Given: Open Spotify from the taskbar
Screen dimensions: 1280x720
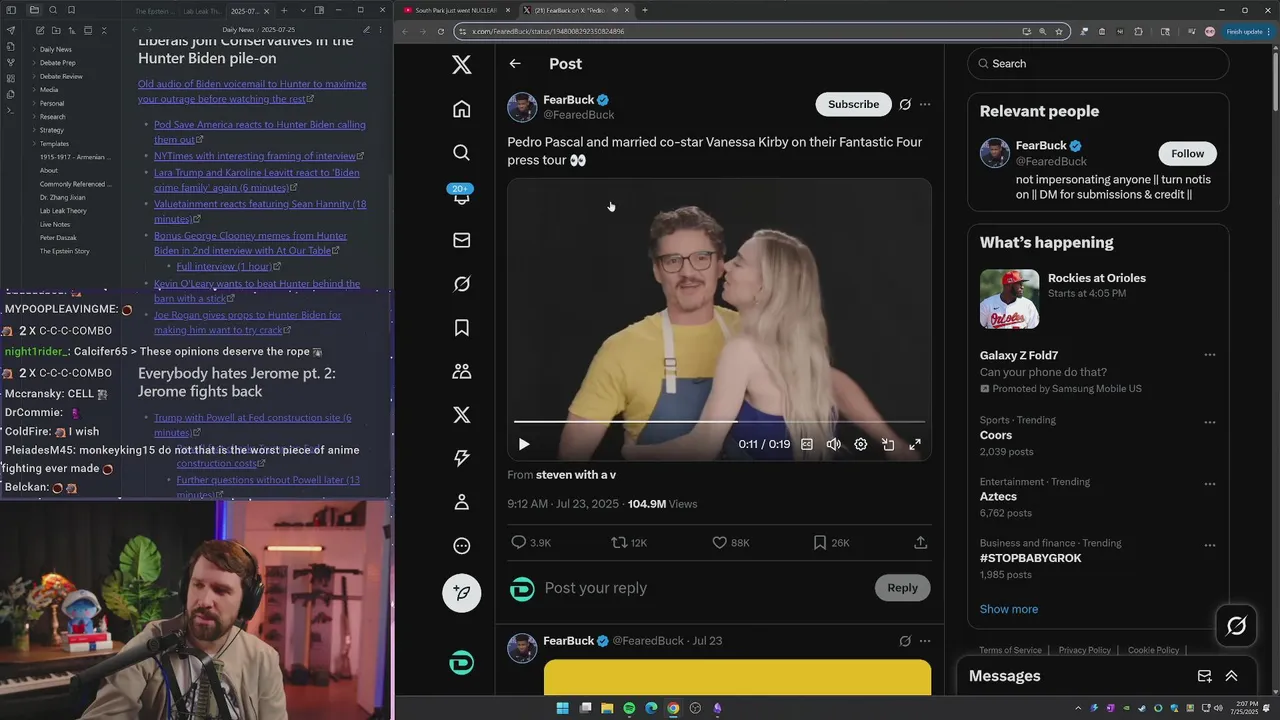Looking at the screenshot, I should 629,708.
